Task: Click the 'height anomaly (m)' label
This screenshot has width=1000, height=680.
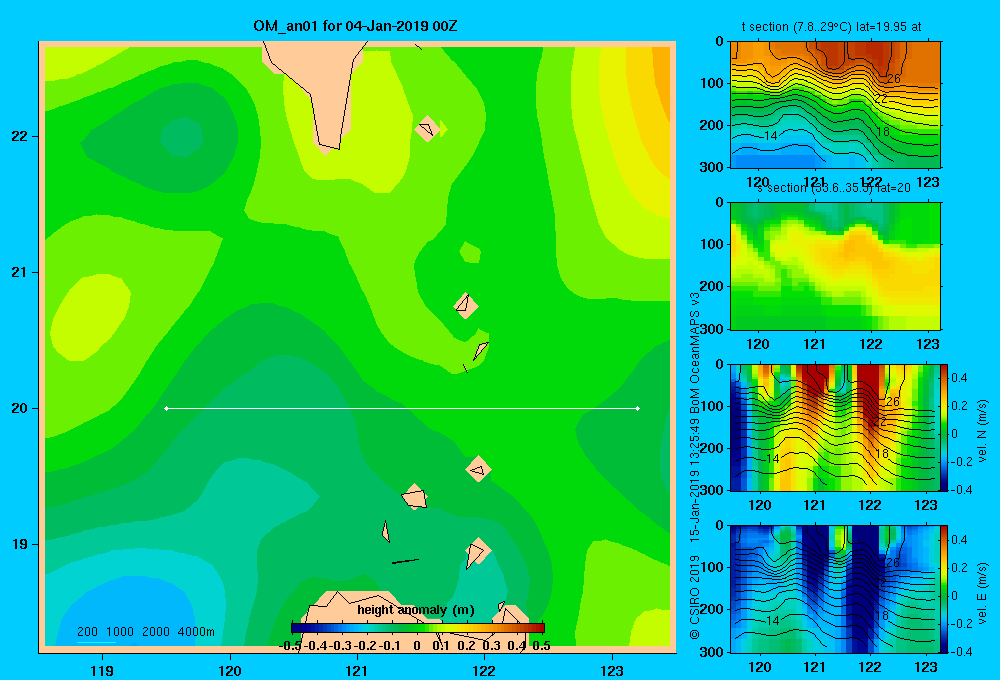Action: 416,610
